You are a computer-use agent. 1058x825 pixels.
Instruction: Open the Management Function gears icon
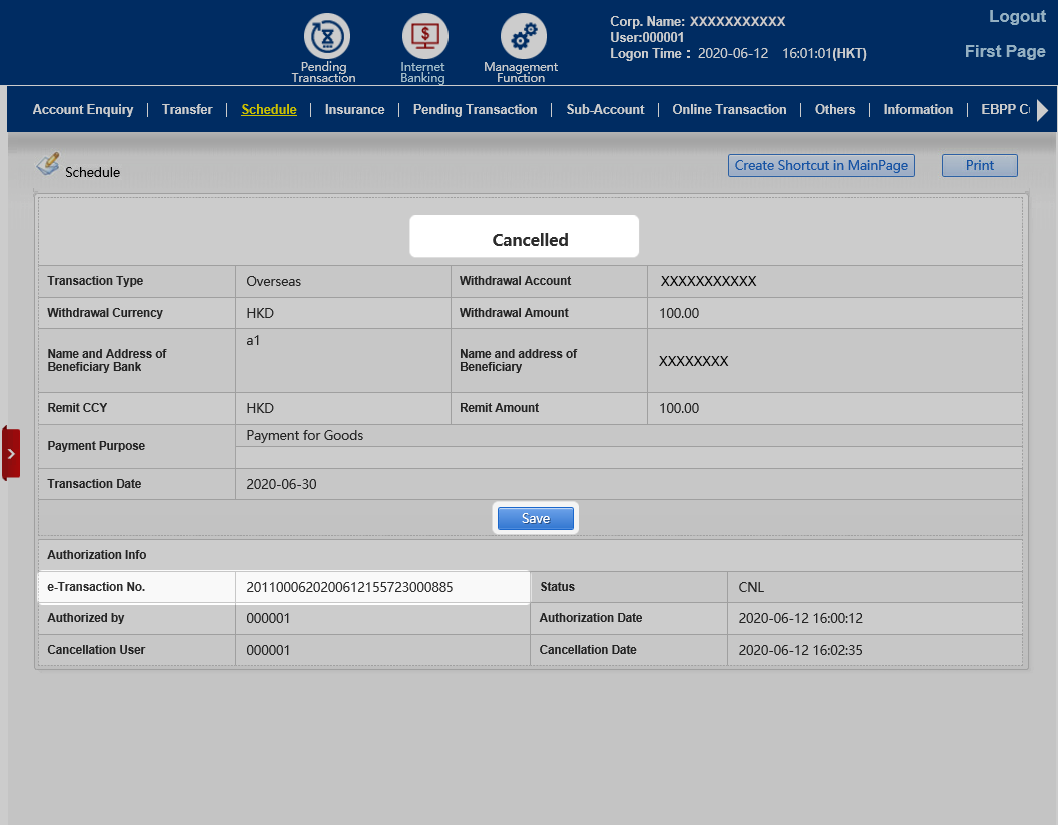[521, 37]
